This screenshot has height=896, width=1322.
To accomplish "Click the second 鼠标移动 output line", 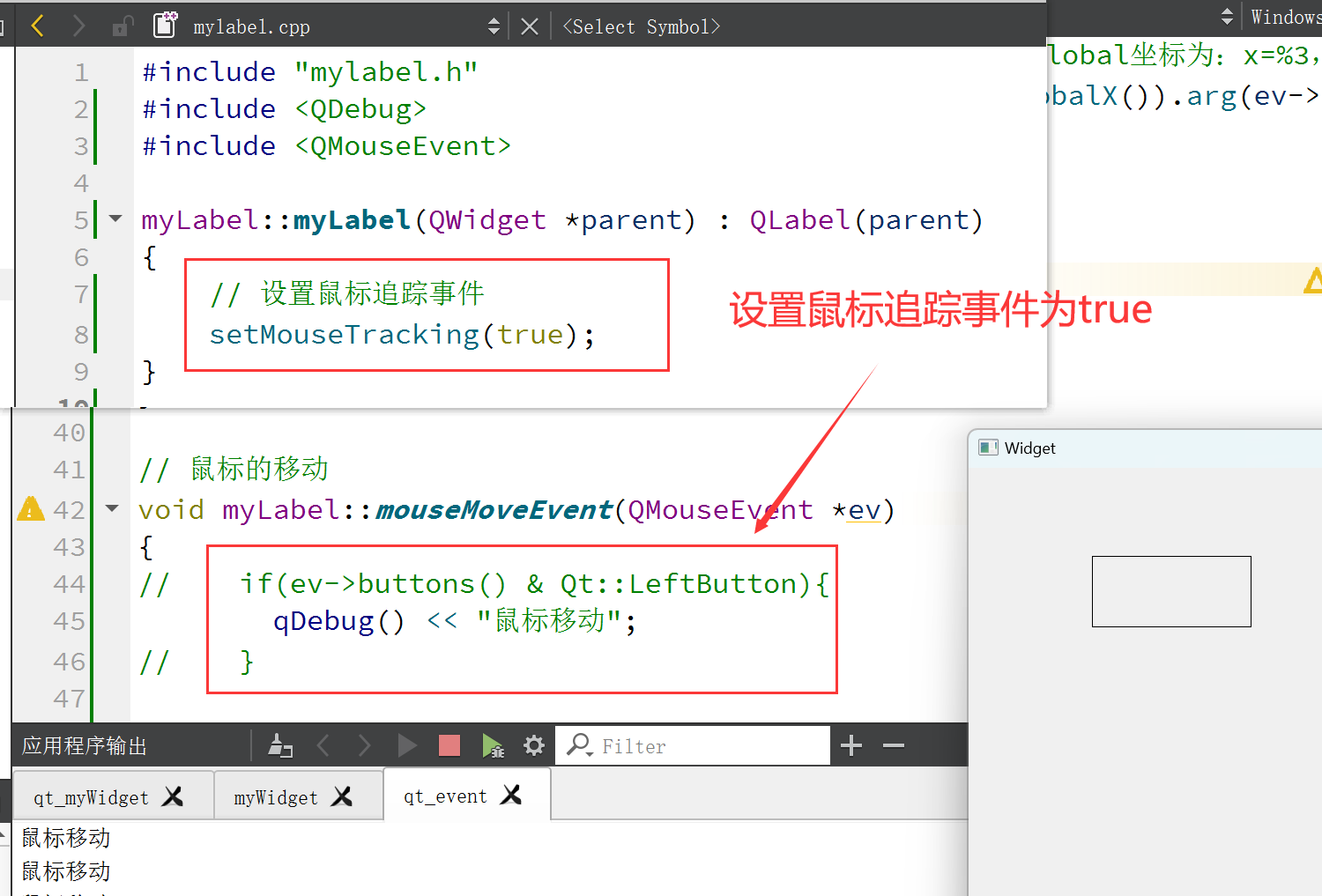I will [x=66, y=871].
